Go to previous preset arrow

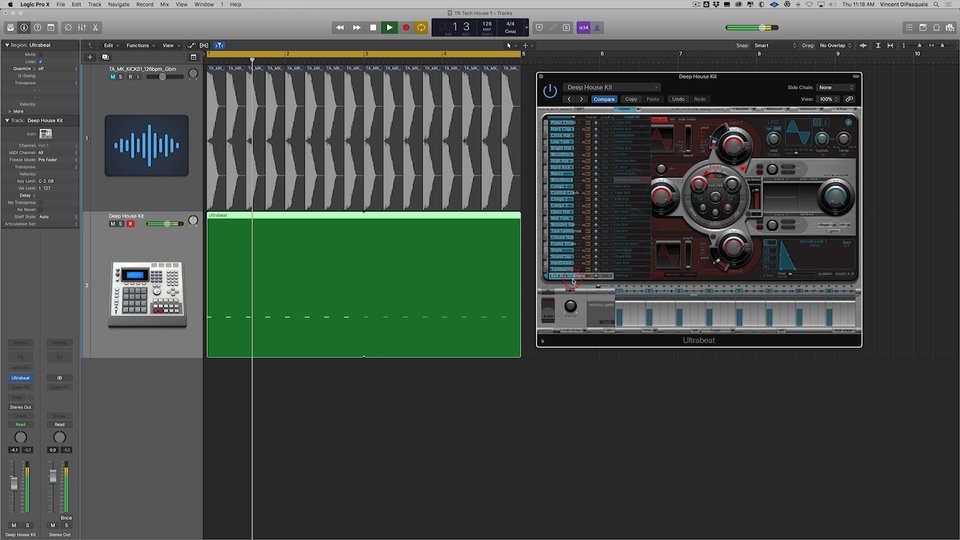click(569, 99)
